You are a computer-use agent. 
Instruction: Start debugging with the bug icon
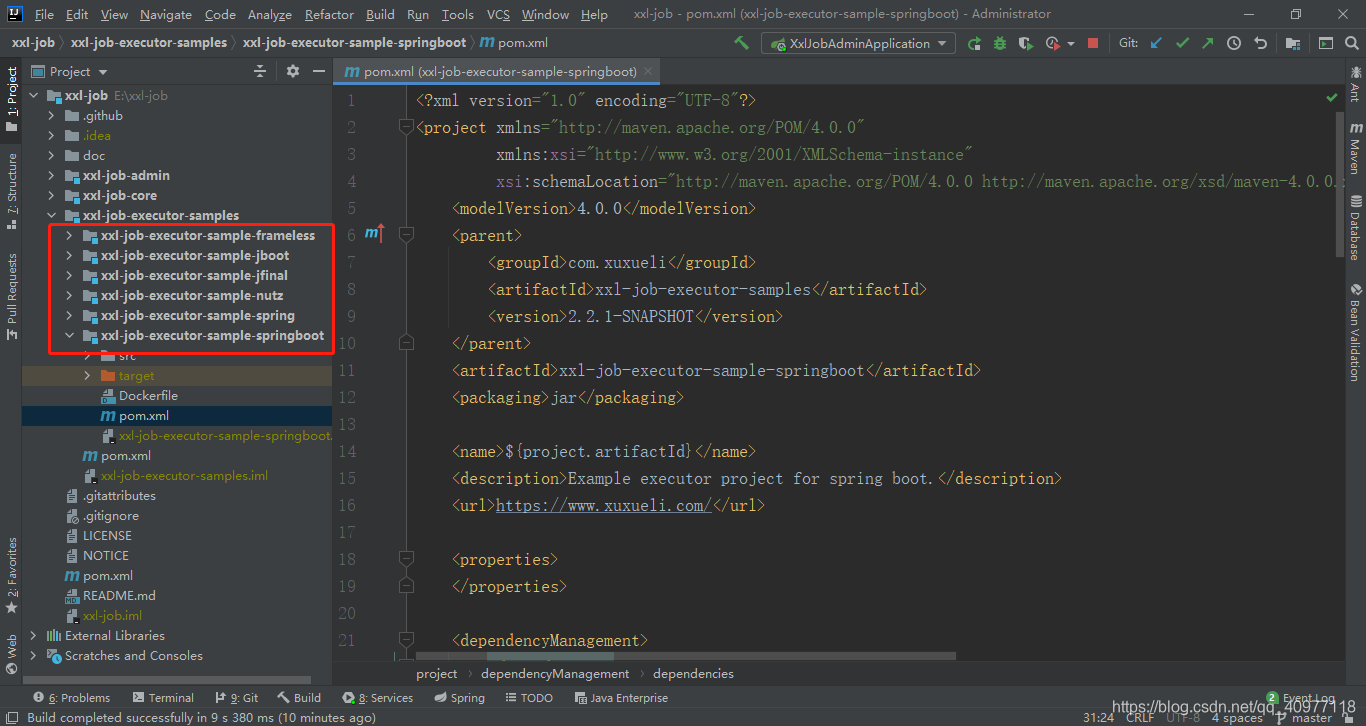pyautogui.click(x=1000, y=43)
